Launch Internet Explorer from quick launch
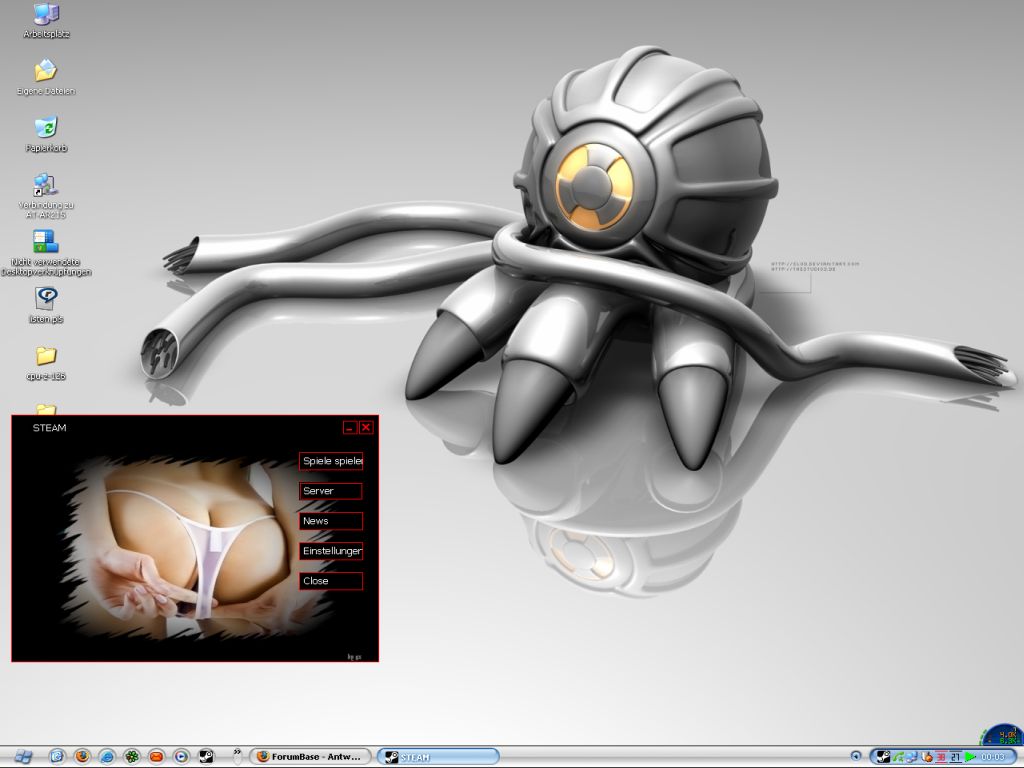Viewport: 1024px width, 768px height. click(x=106, y=757)
